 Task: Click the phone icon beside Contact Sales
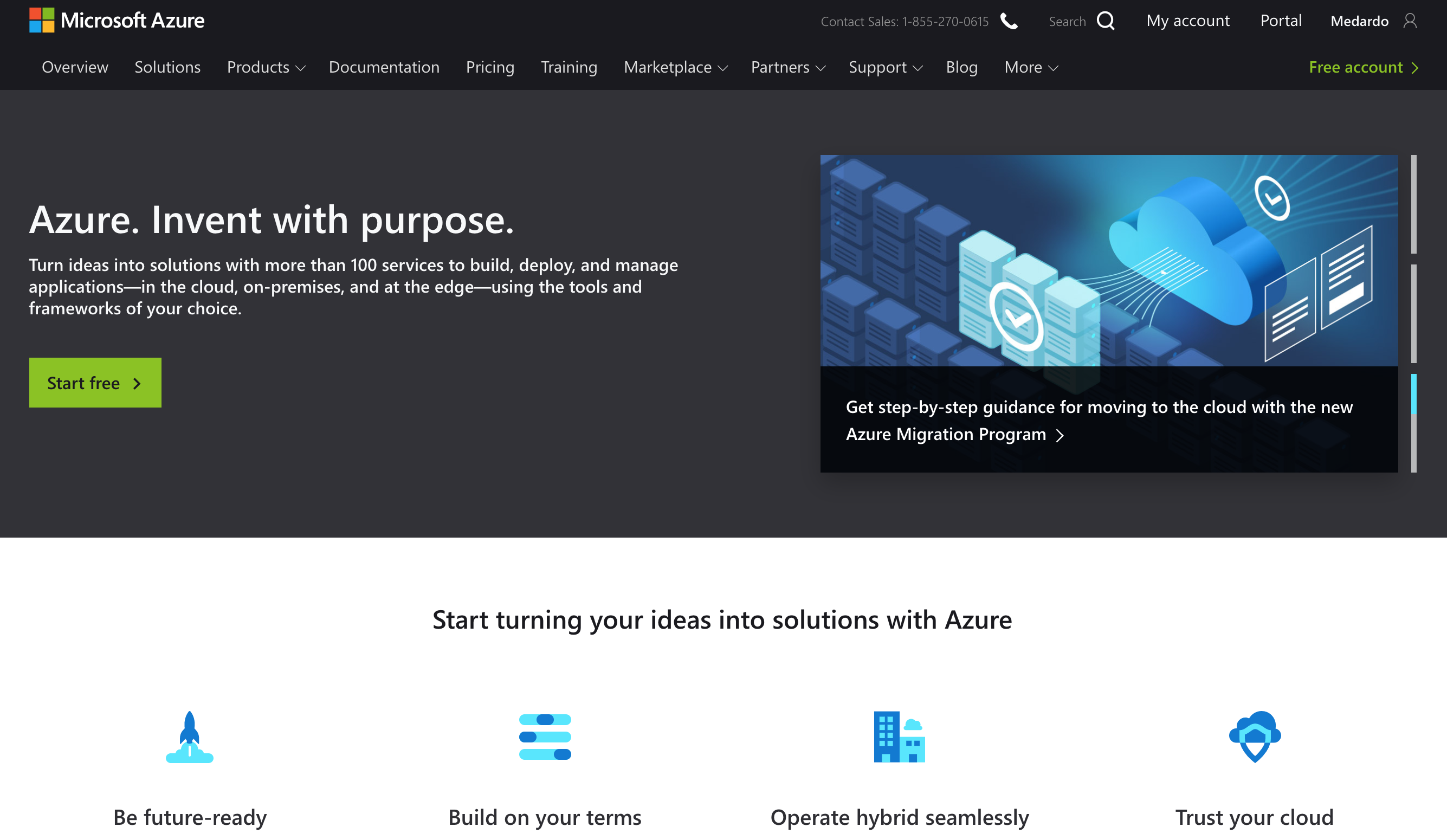[x=1009, y=21]
